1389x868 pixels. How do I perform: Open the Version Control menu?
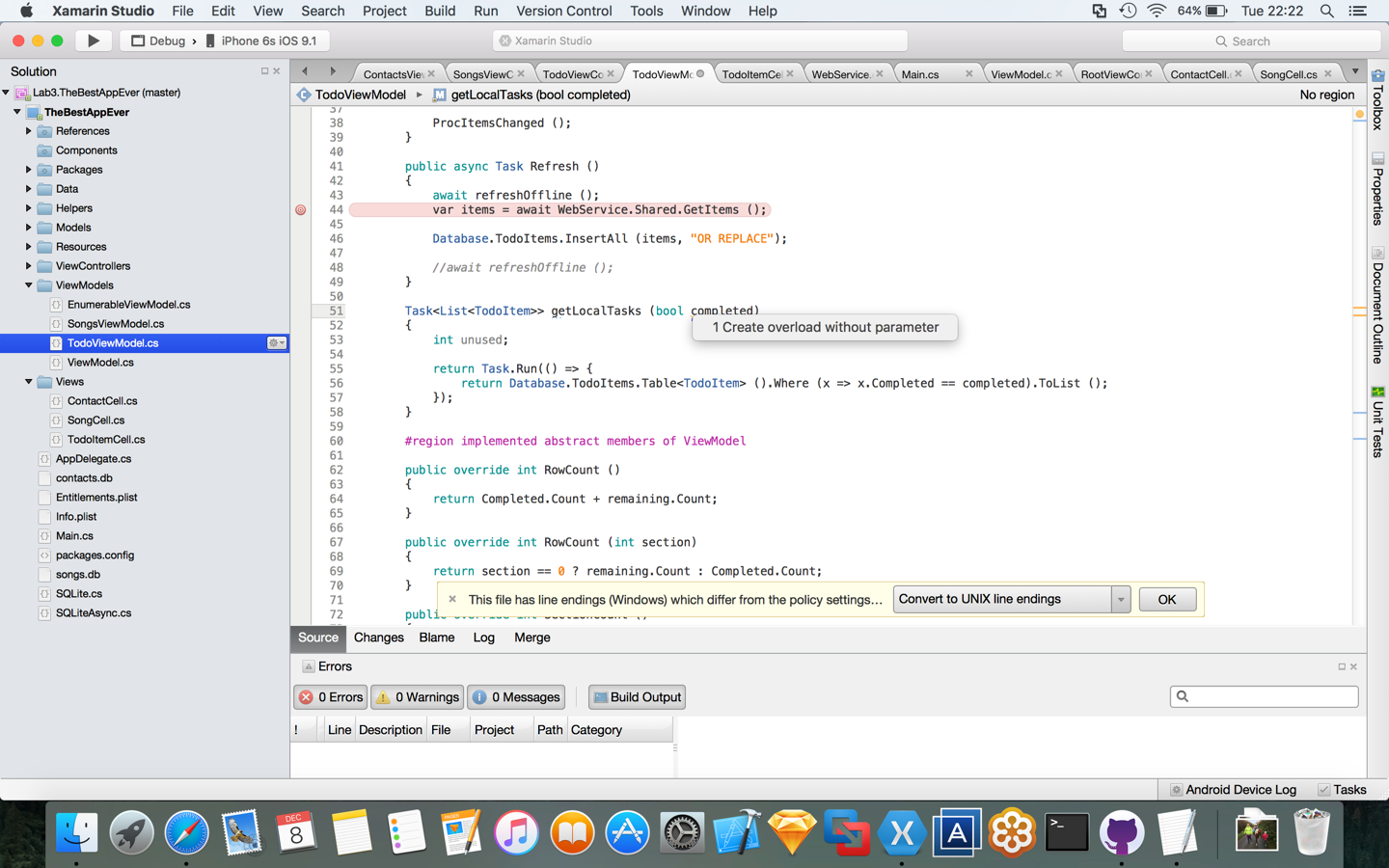(563, 11)
